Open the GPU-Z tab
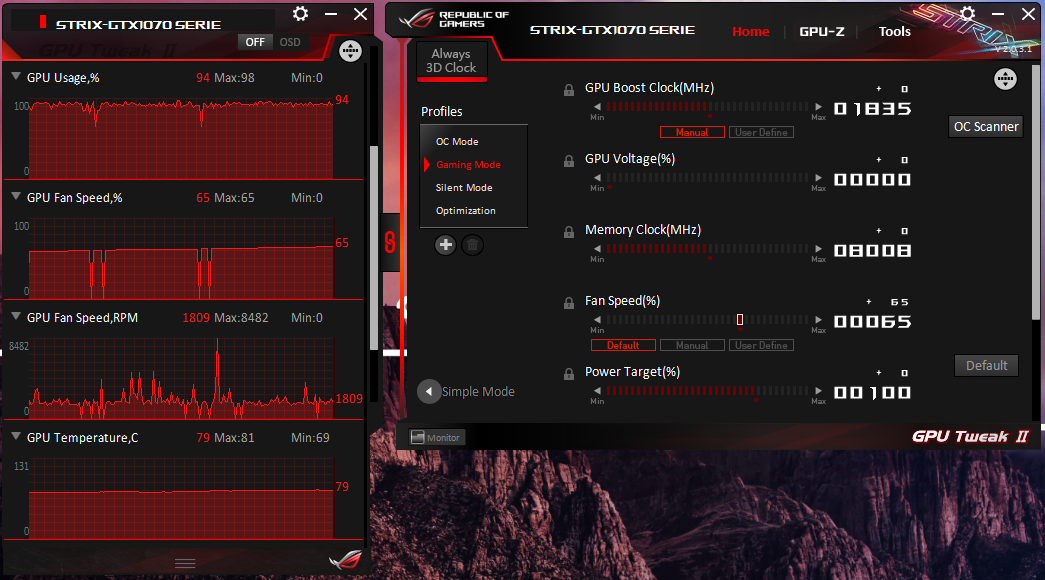 tap(822, 31)
